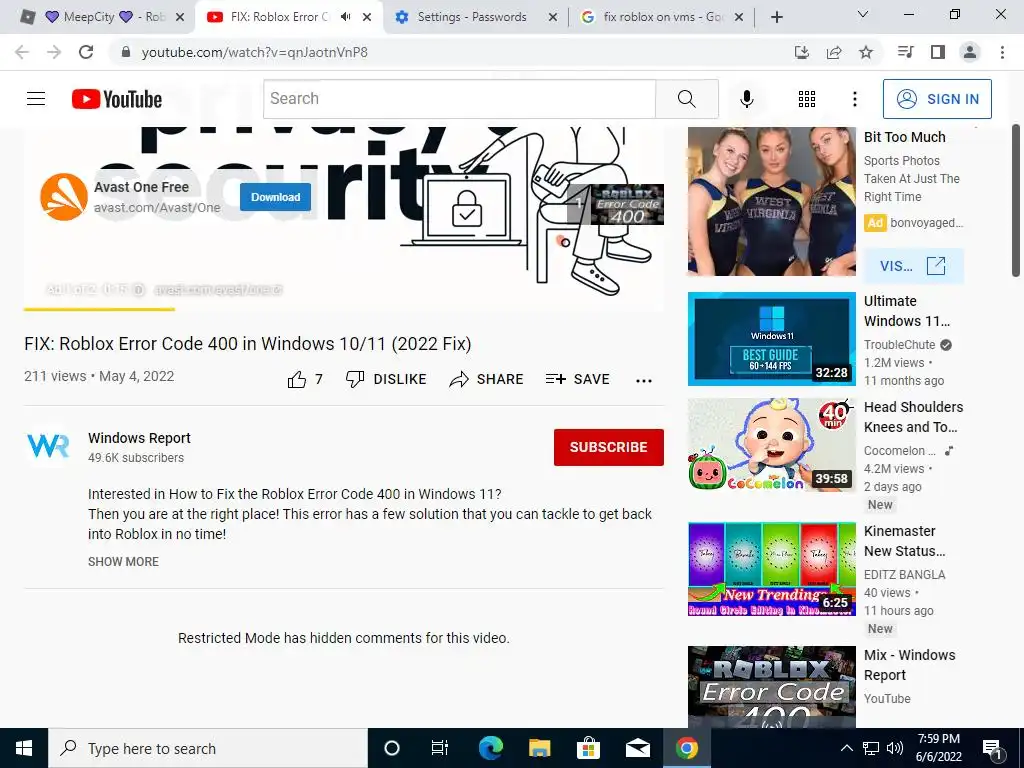Install or download page icon in address bar
The width and height of the screenshot is (1024, 768).
coord(801,52)
